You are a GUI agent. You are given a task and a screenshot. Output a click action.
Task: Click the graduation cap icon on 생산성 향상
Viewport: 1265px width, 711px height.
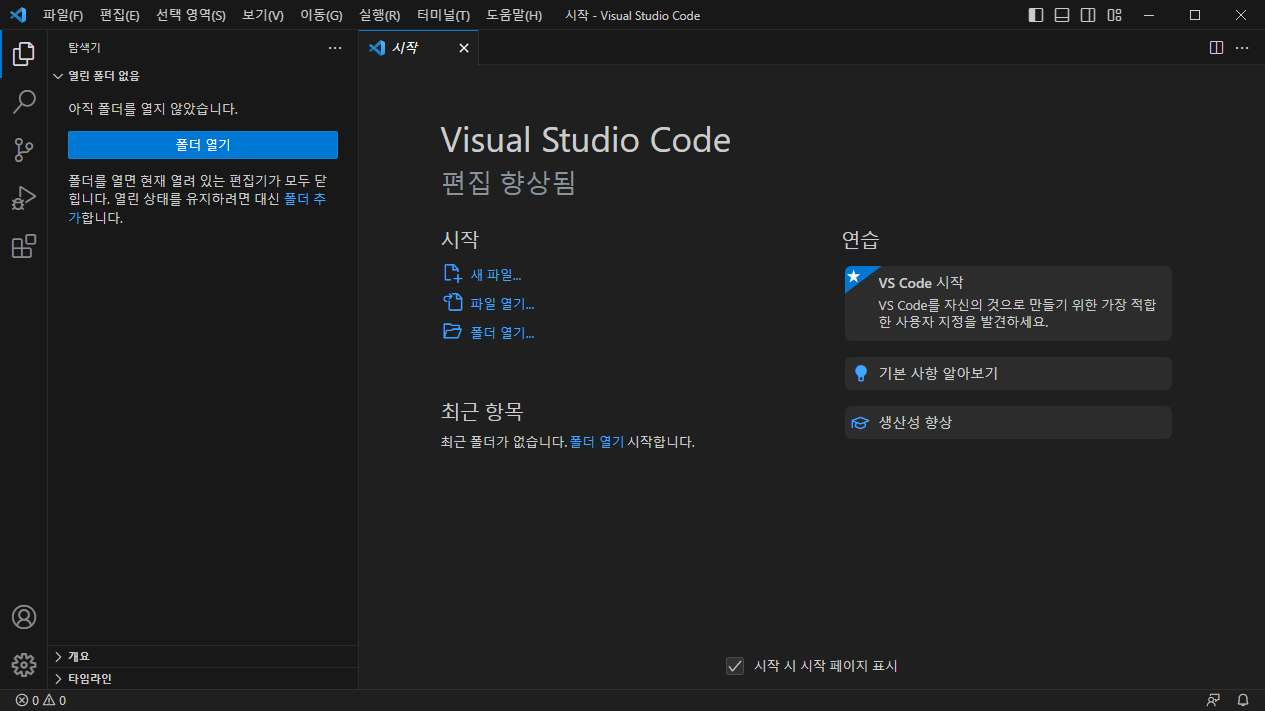click(x=860, y=423)
